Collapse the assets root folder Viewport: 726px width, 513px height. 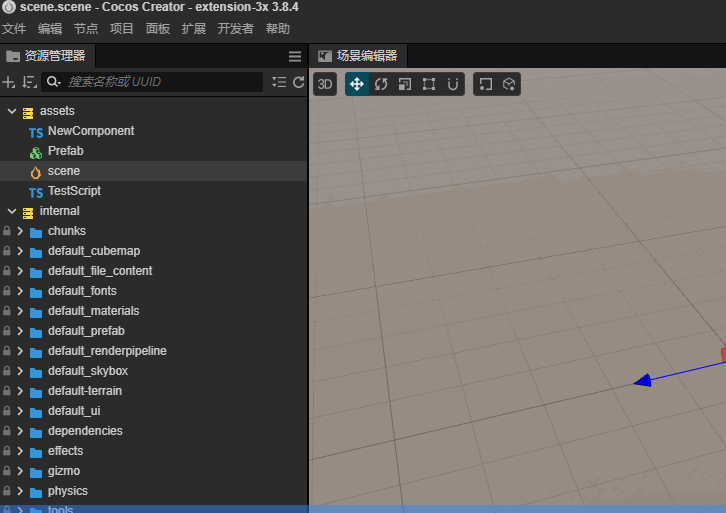pos(12,111)
